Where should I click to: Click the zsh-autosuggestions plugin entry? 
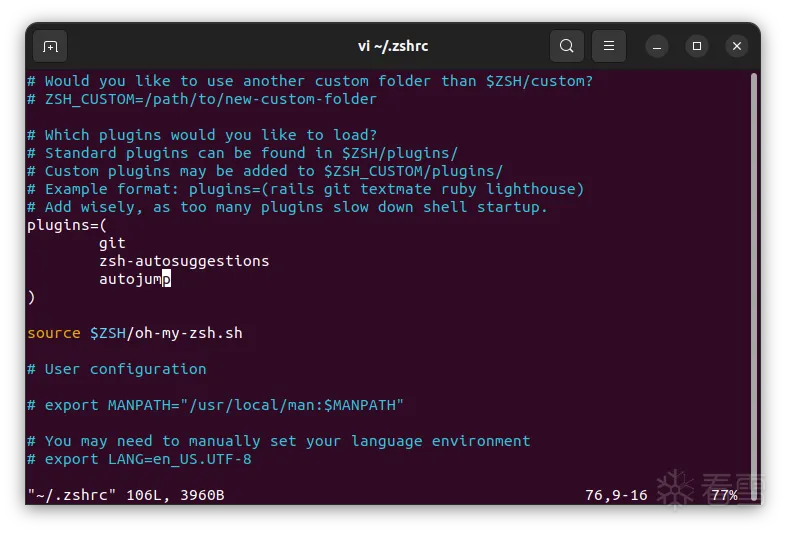184,261
